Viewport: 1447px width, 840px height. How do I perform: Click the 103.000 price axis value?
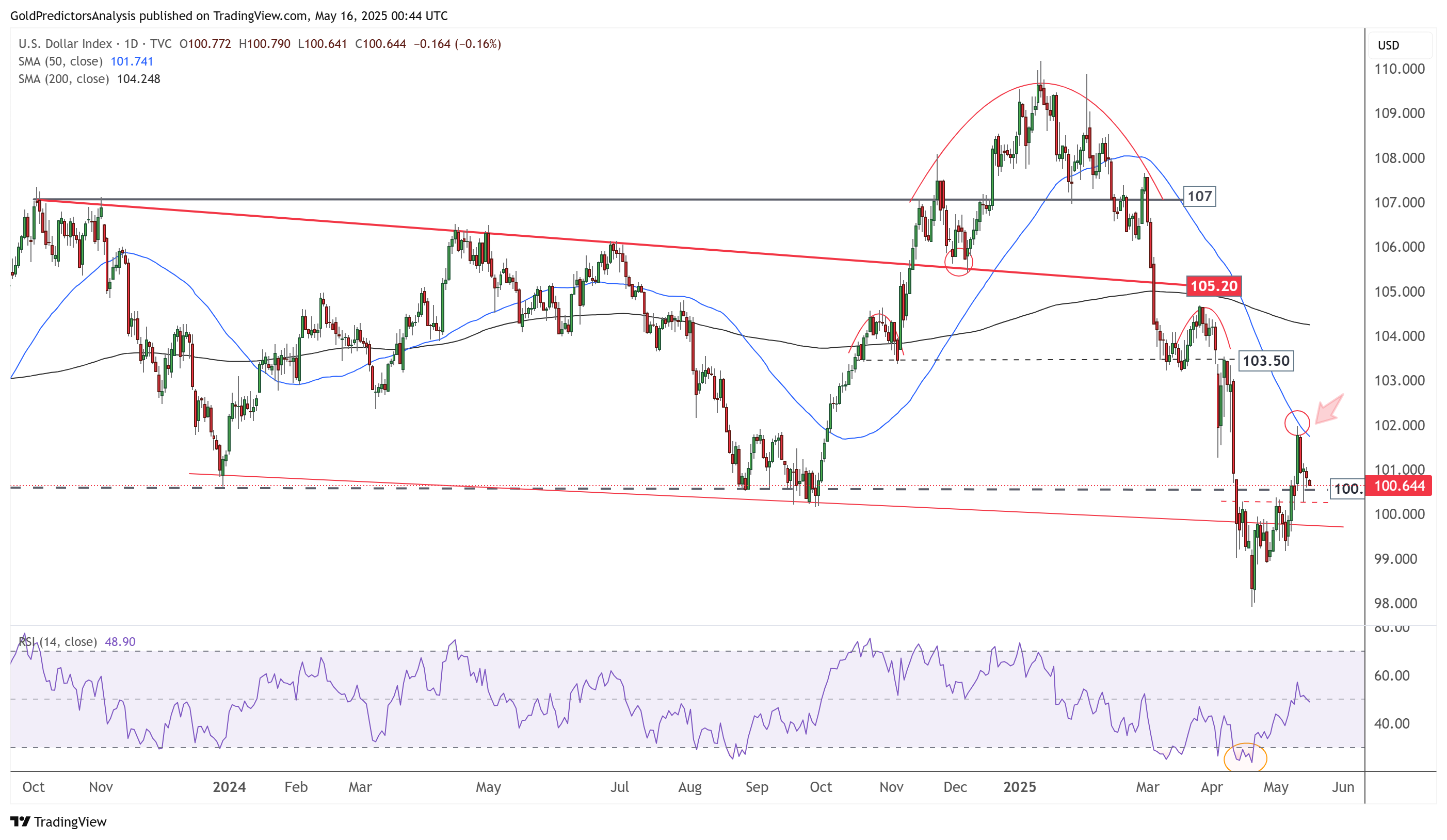point(1400,380)
